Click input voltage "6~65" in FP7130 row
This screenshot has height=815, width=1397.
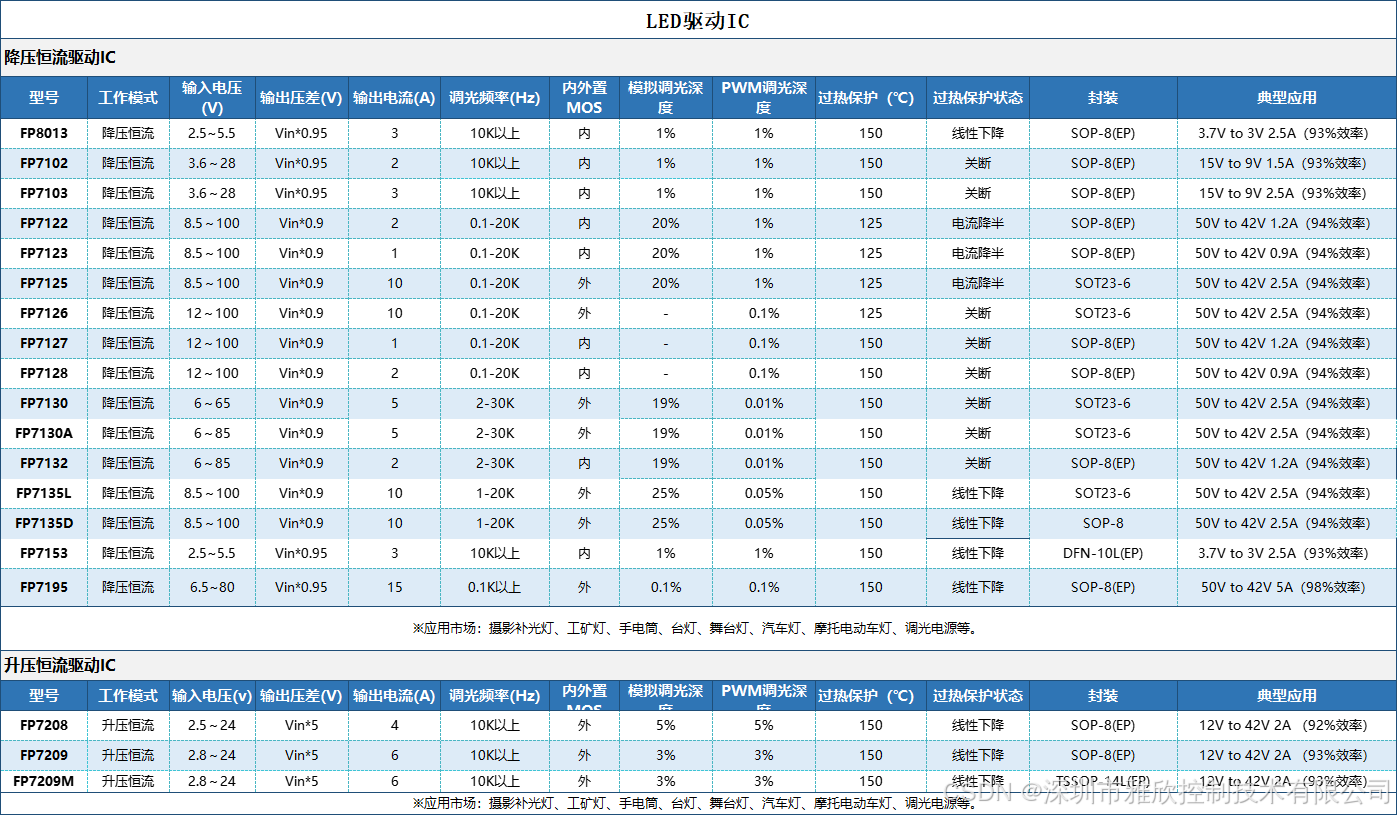point(212,403)
